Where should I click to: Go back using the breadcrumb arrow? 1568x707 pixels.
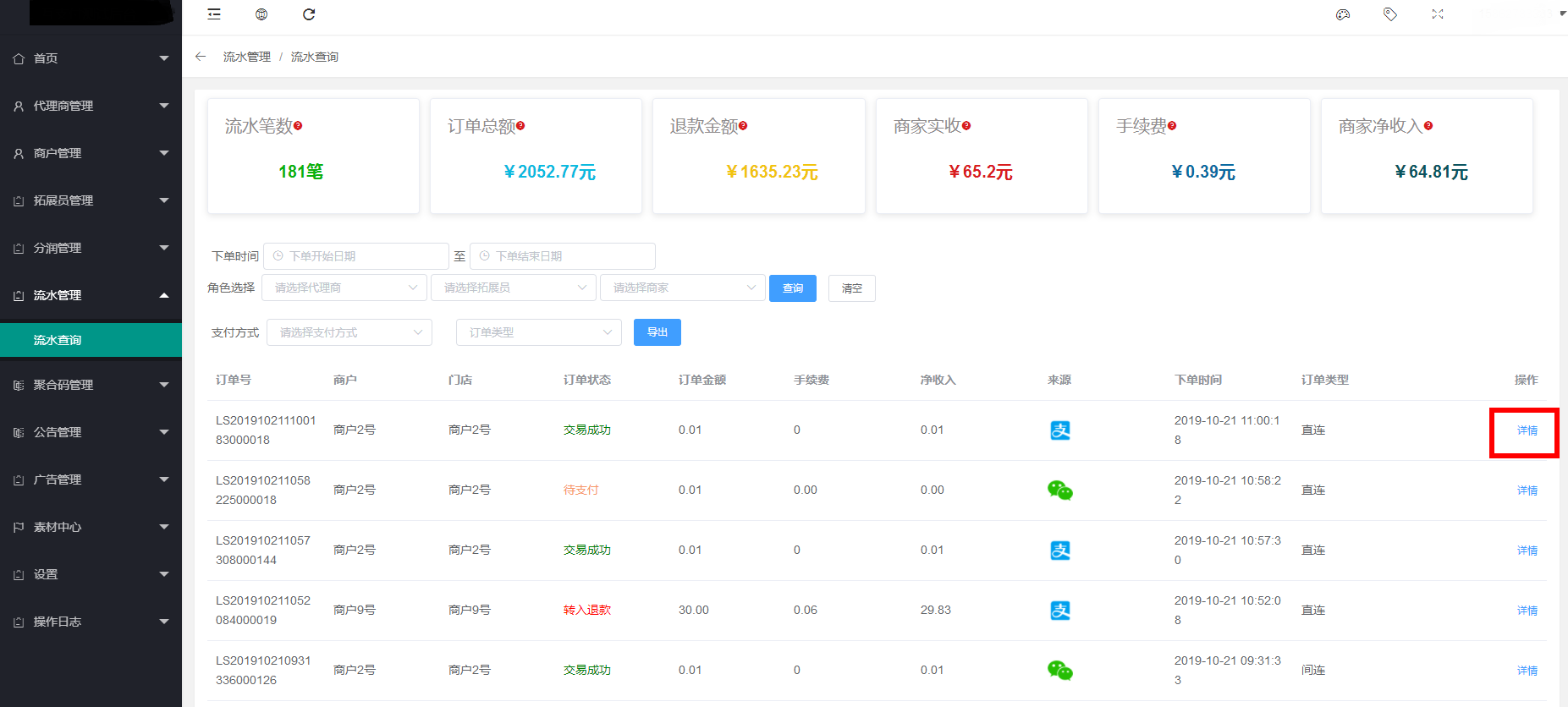point(201,57)
